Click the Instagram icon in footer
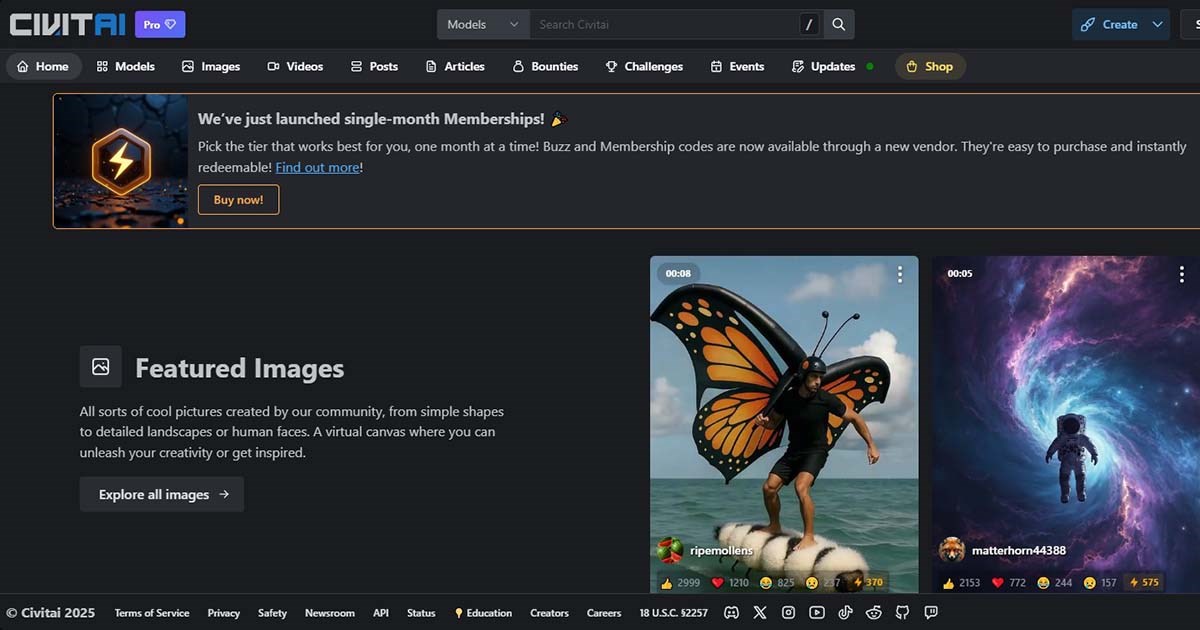This screenshot has width=1200, height=630. pyautogui.click(x=788, y=612)
